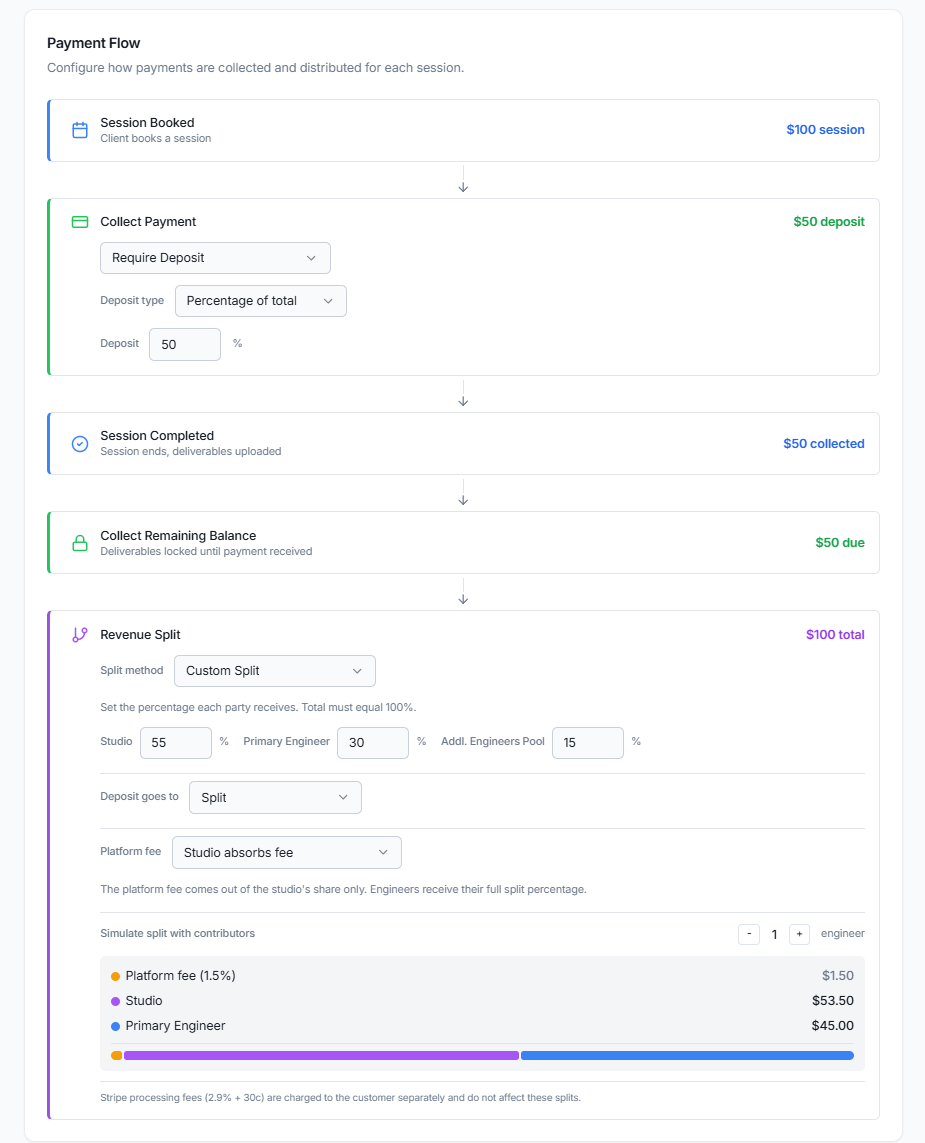This screenshot has width=925, height=1143.
Task: Click the Primary Engineer percentage input field
Action: pos(372,743)
